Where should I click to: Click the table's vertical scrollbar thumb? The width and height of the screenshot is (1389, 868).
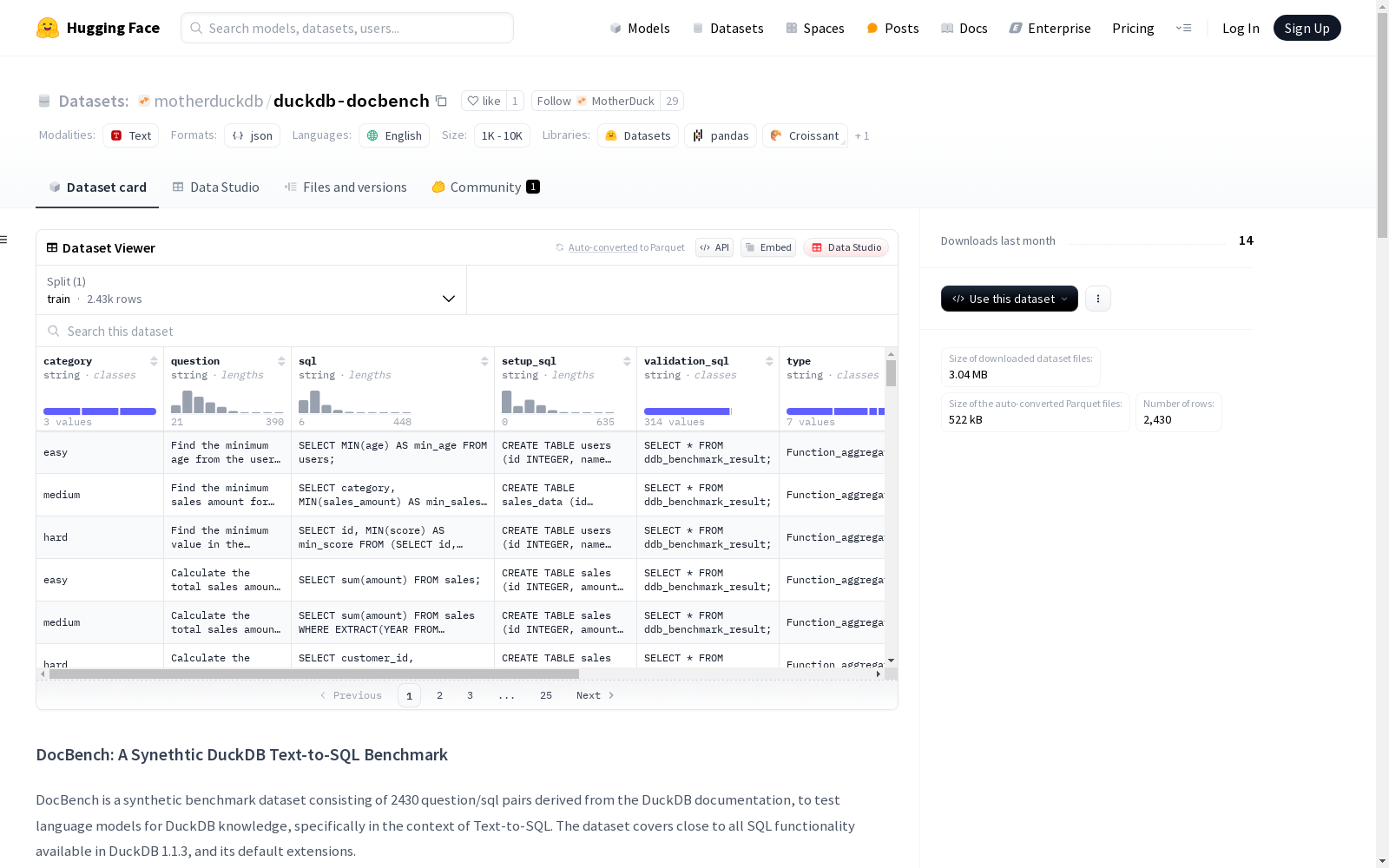[891, 373]
